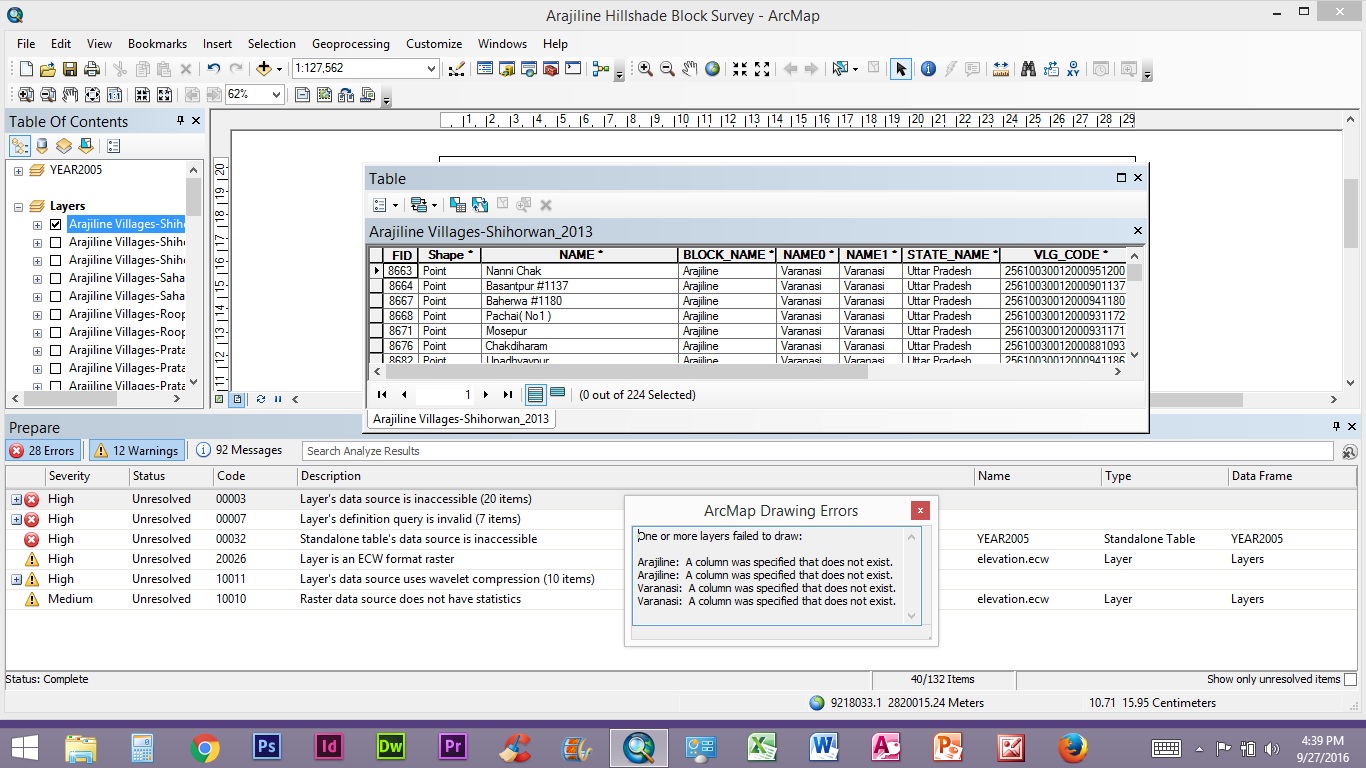Click the Full Extent globe icon
This screenshot has width=1366, height=768.
(712, 69)
